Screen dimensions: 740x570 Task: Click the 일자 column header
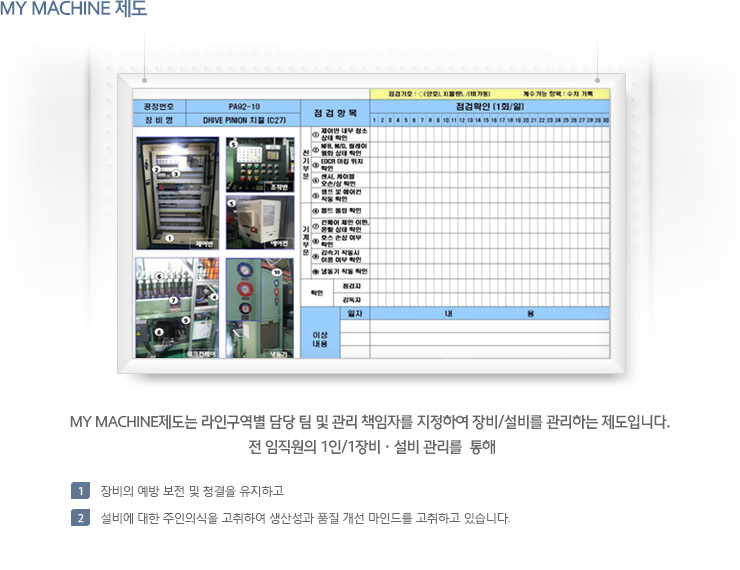click(355, 313)
